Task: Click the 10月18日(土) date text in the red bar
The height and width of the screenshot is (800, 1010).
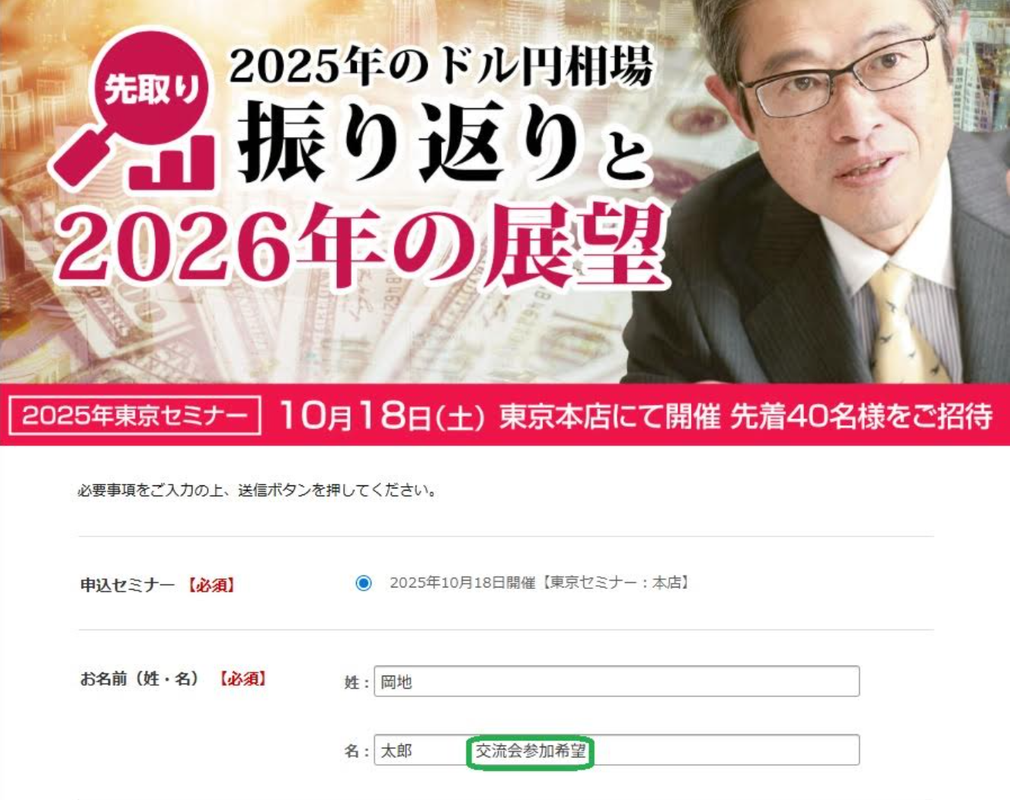Action: [382, 415]
